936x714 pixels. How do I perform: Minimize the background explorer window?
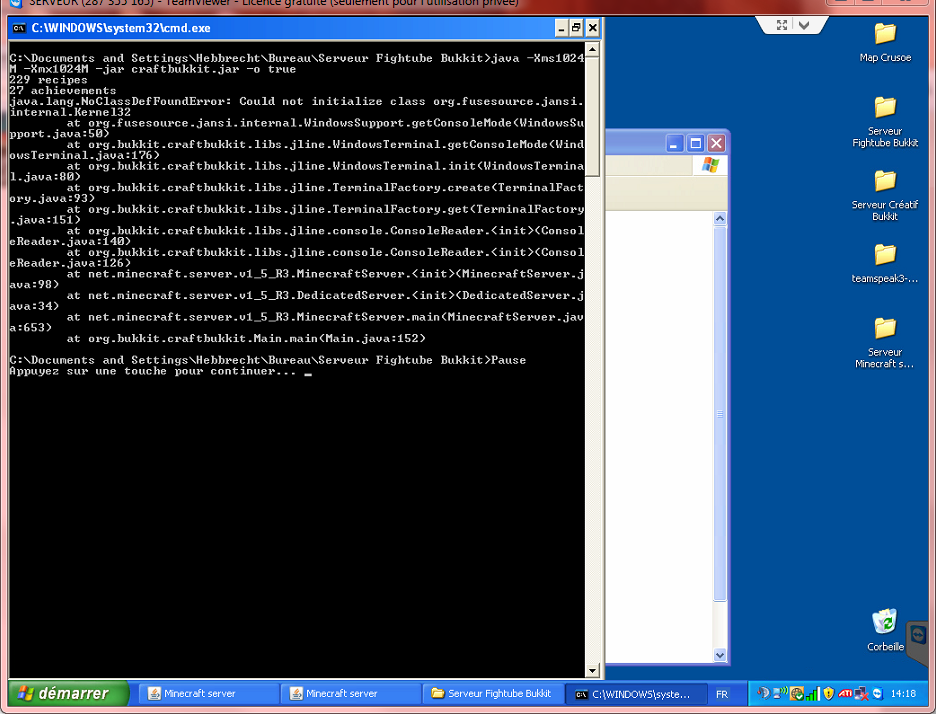tap(674, 143)
